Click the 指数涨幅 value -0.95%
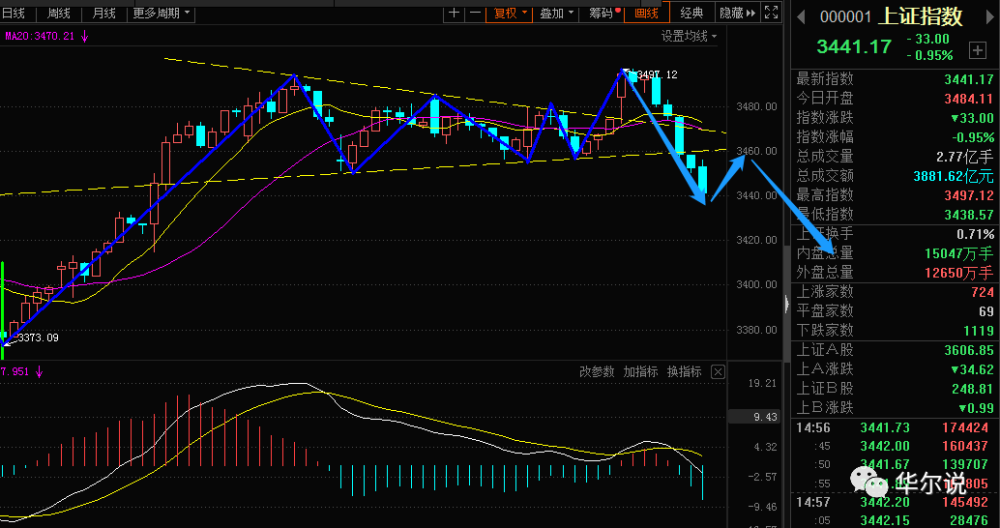This screenshot has width=1000, height=528. [973, 137]
